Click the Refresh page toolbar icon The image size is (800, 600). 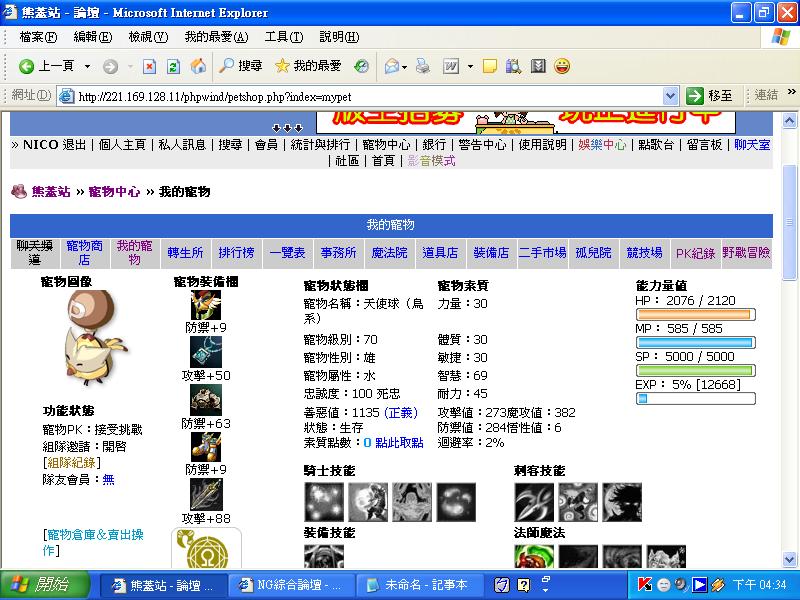[x=173, y=66]
